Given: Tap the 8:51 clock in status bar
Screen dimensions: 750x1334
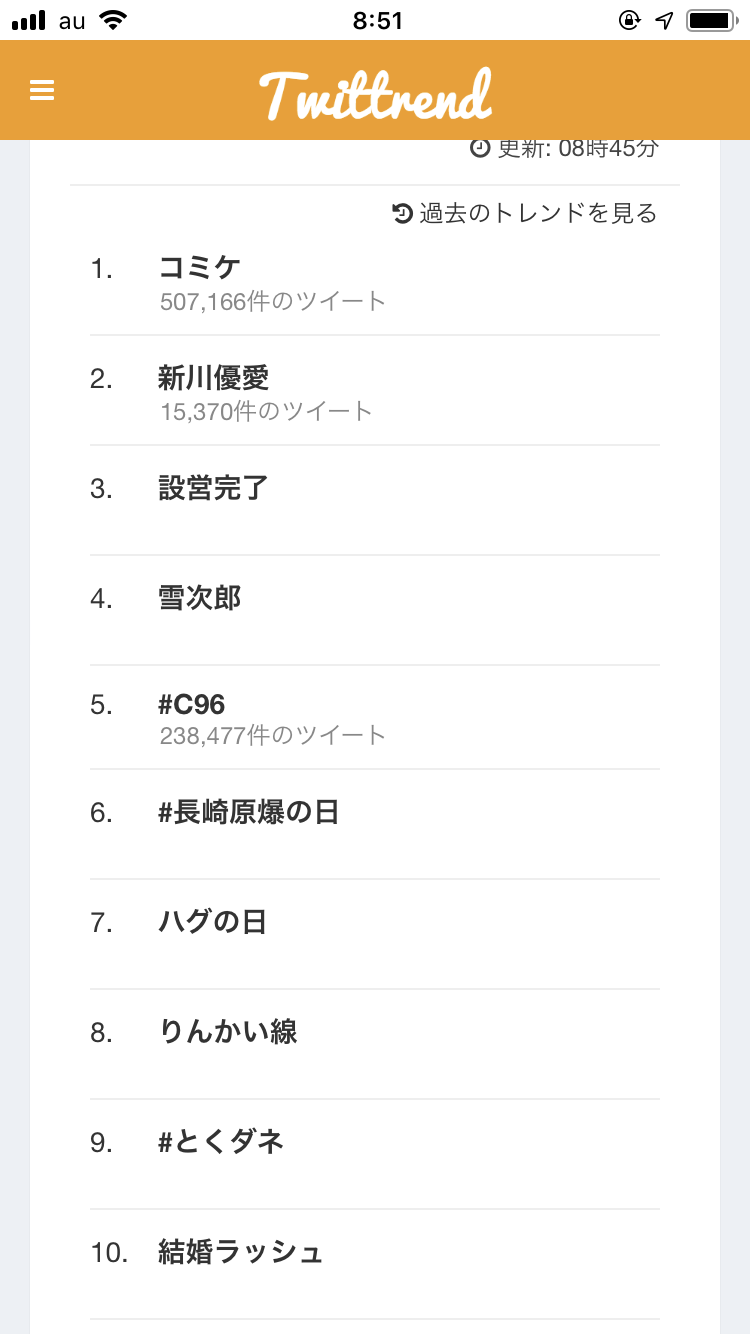Looking at the screenshot, I should [377, 20].
